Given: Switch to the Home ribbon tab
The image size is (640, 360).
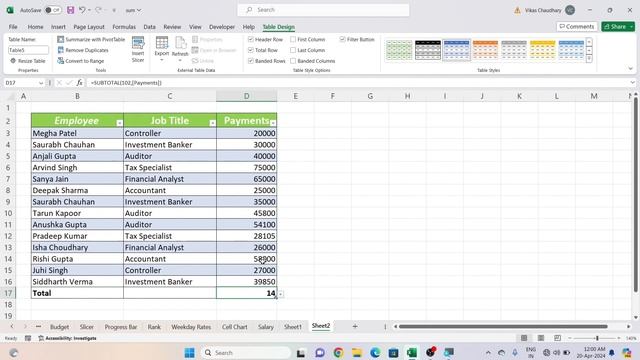Looking at the screenshot, I should click(x=36, y=27).
